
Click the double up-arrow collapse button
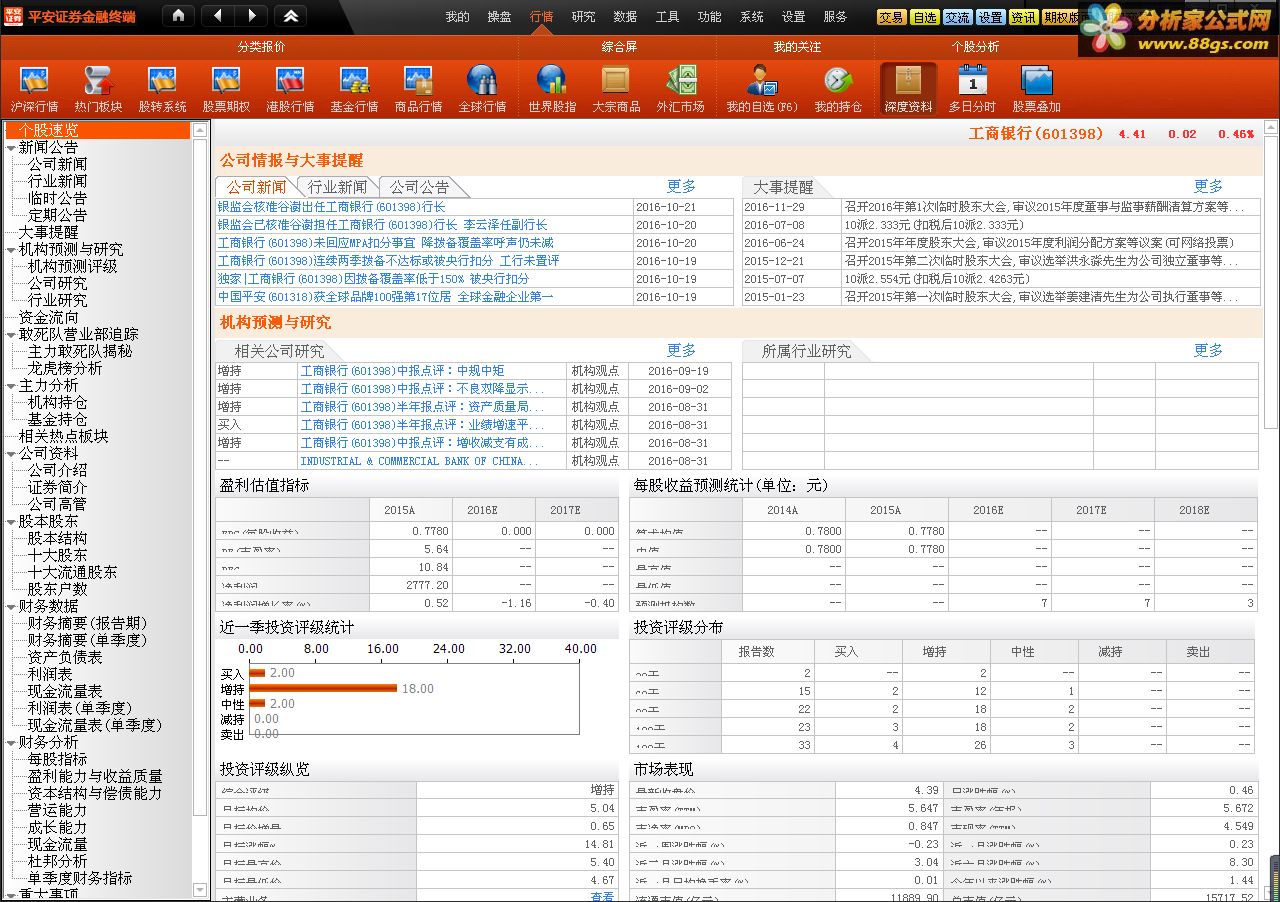290,16
